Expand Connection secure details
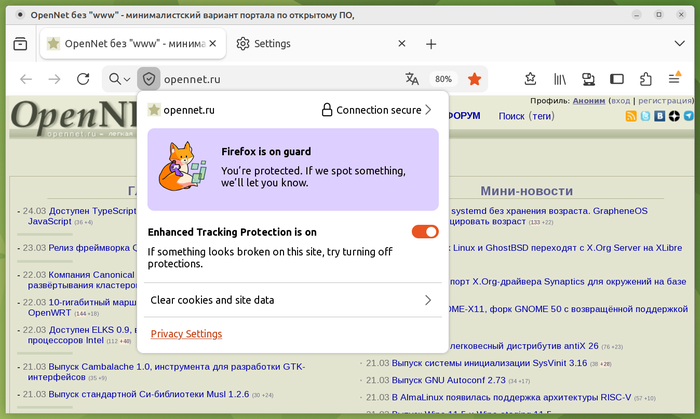700x419 pixels. coord(376,110)
